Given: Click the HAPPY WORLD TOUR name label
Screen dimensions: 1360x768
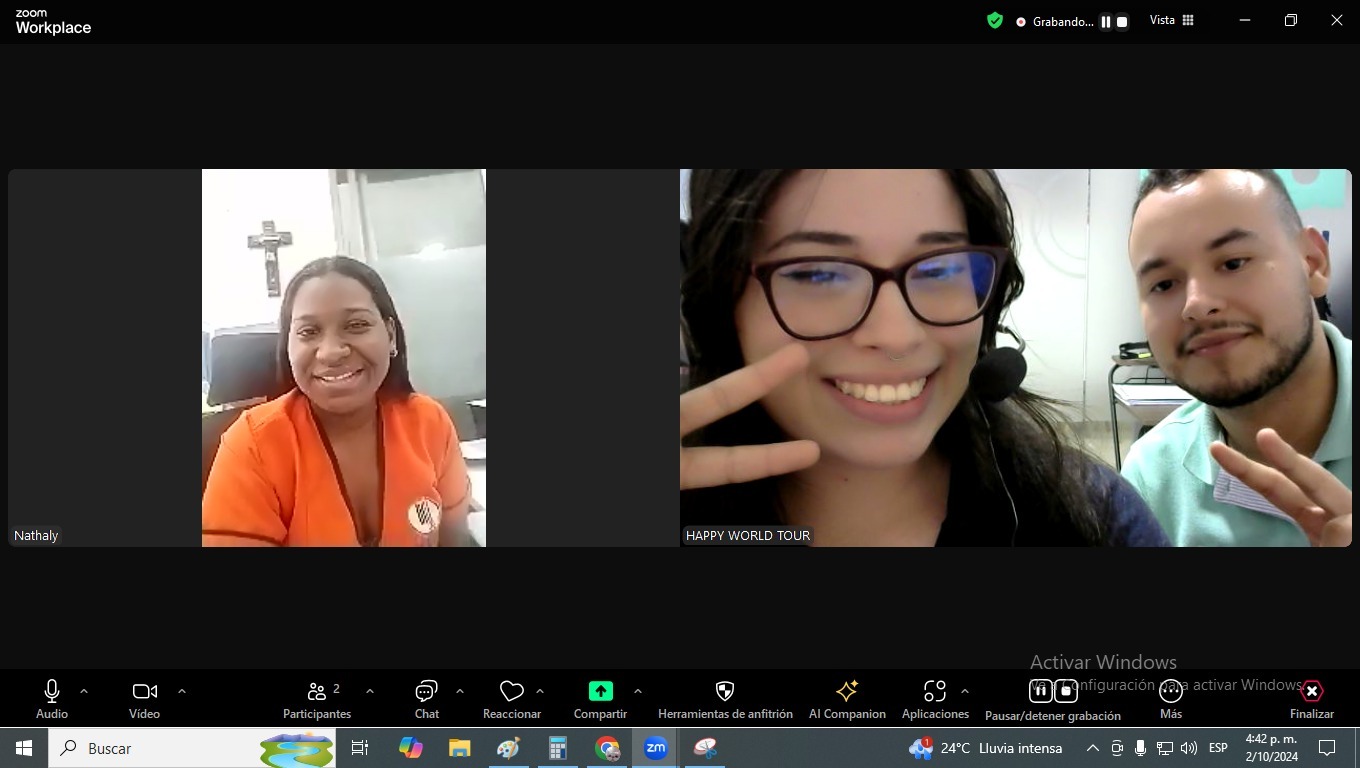Looking at the screenshot, I should 748,536.
